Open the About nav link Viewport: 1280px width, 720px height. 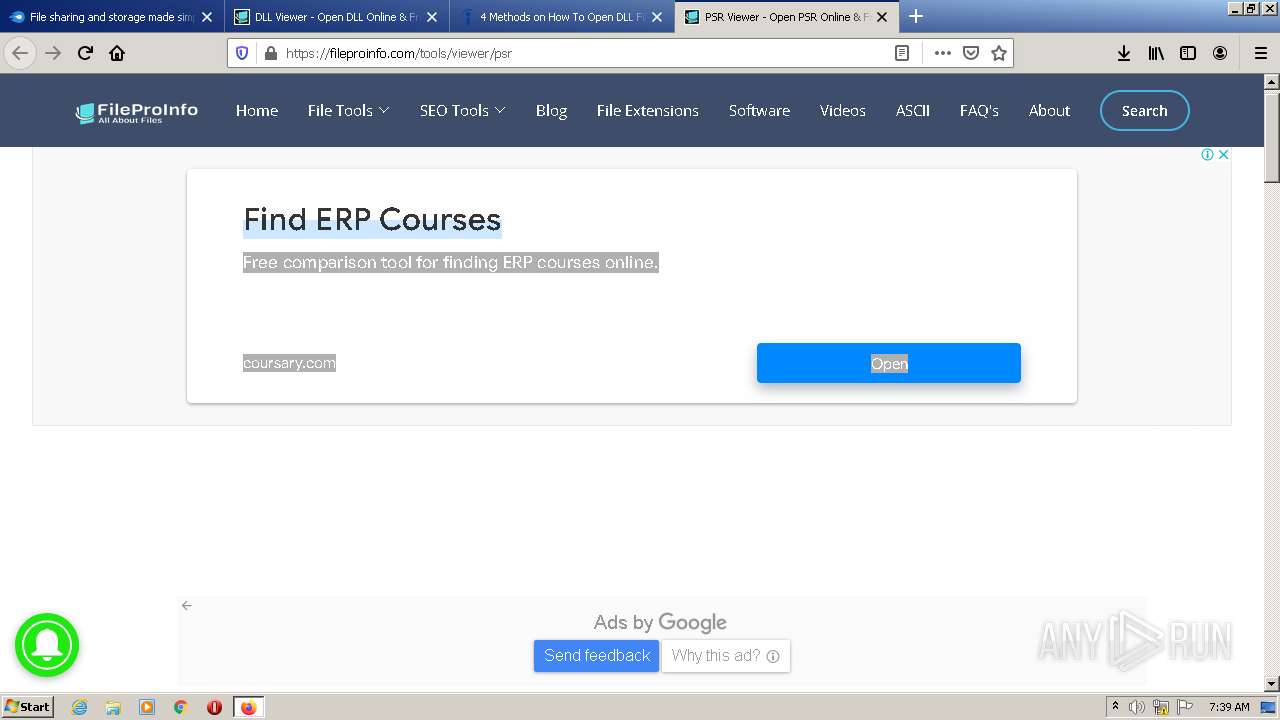coord(1049,110)
